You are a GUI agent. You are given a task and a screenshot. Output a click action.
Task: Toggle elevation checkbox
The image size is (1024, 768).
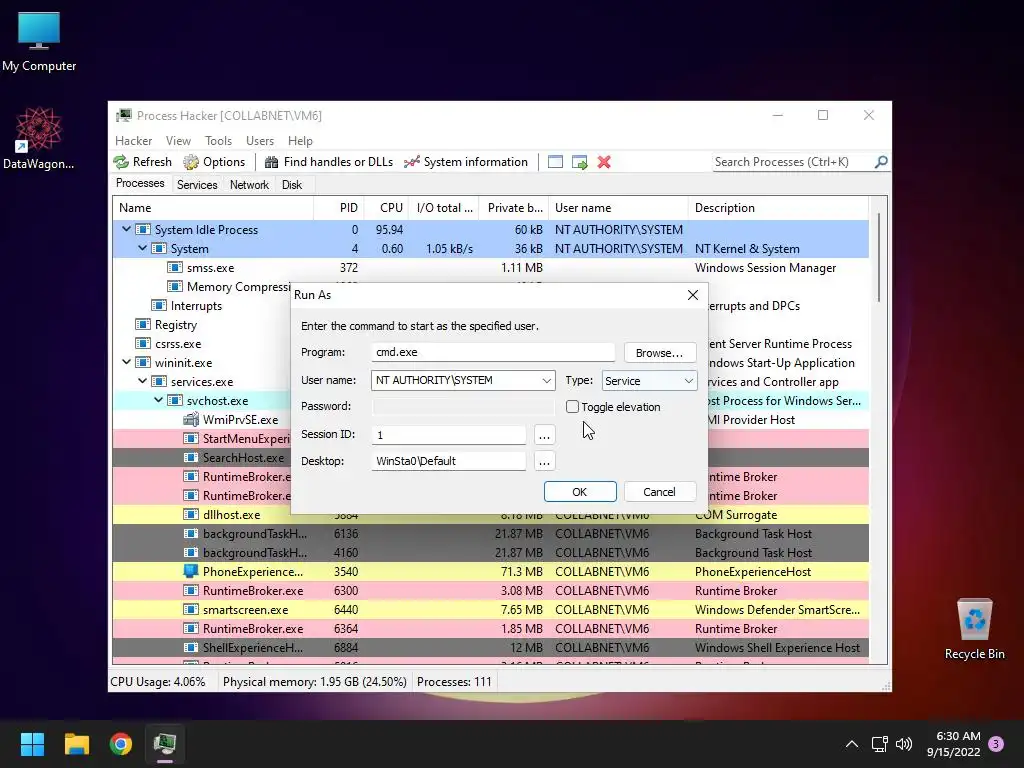coord(572,406)
